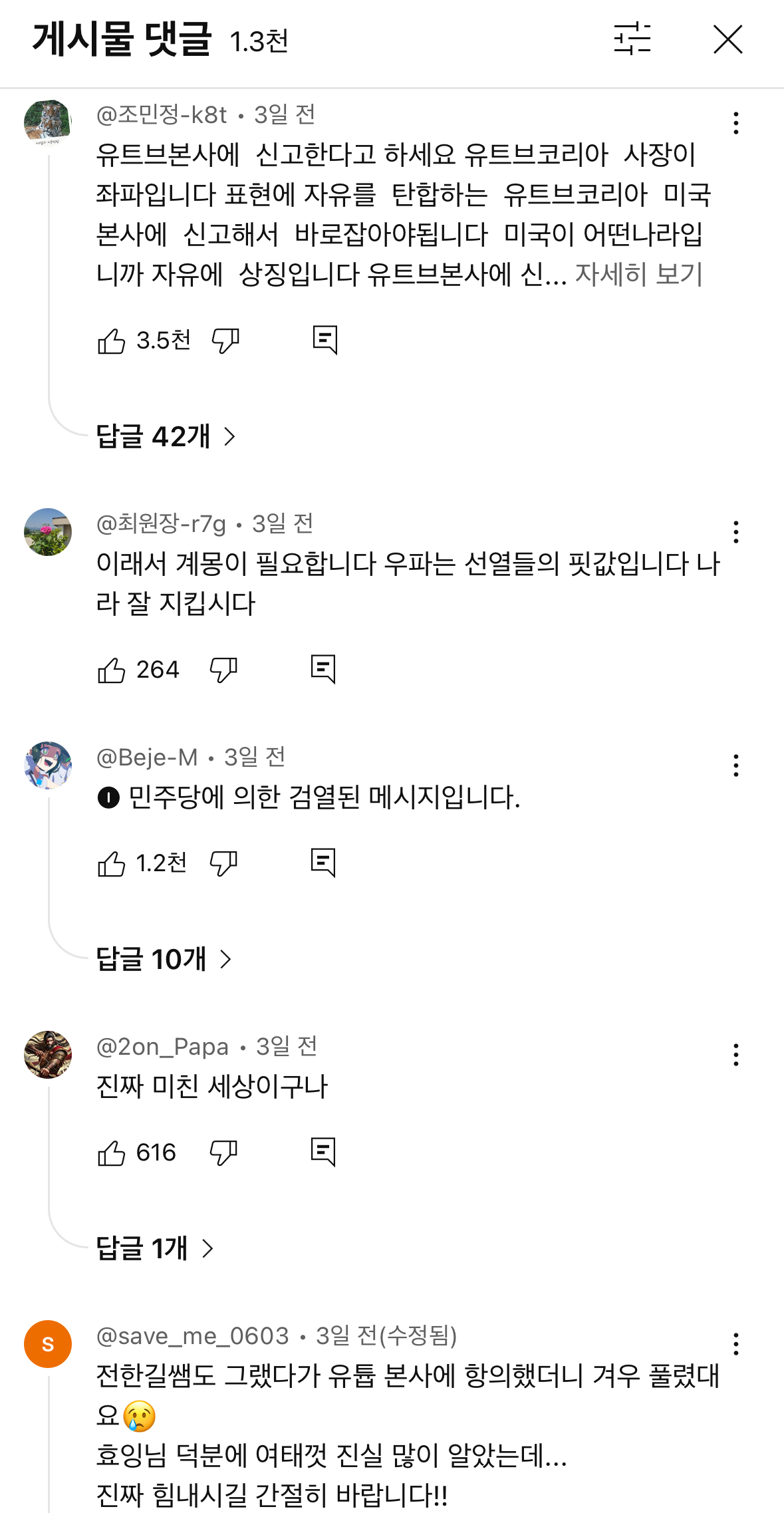Open the options menu for @조민정-k8t's comment

click(x=735, y=122)
